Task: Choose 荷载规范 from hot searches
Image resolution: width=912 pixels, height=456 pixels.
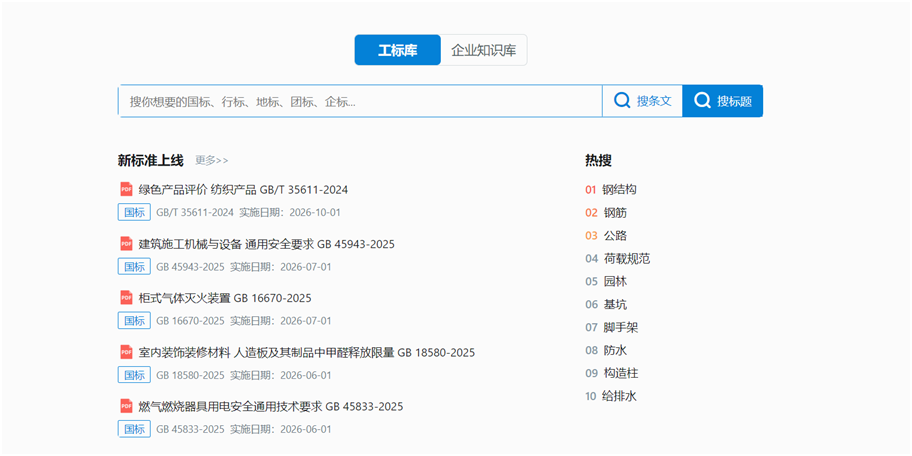Action: pyautogui.click(x=626, y=258)
